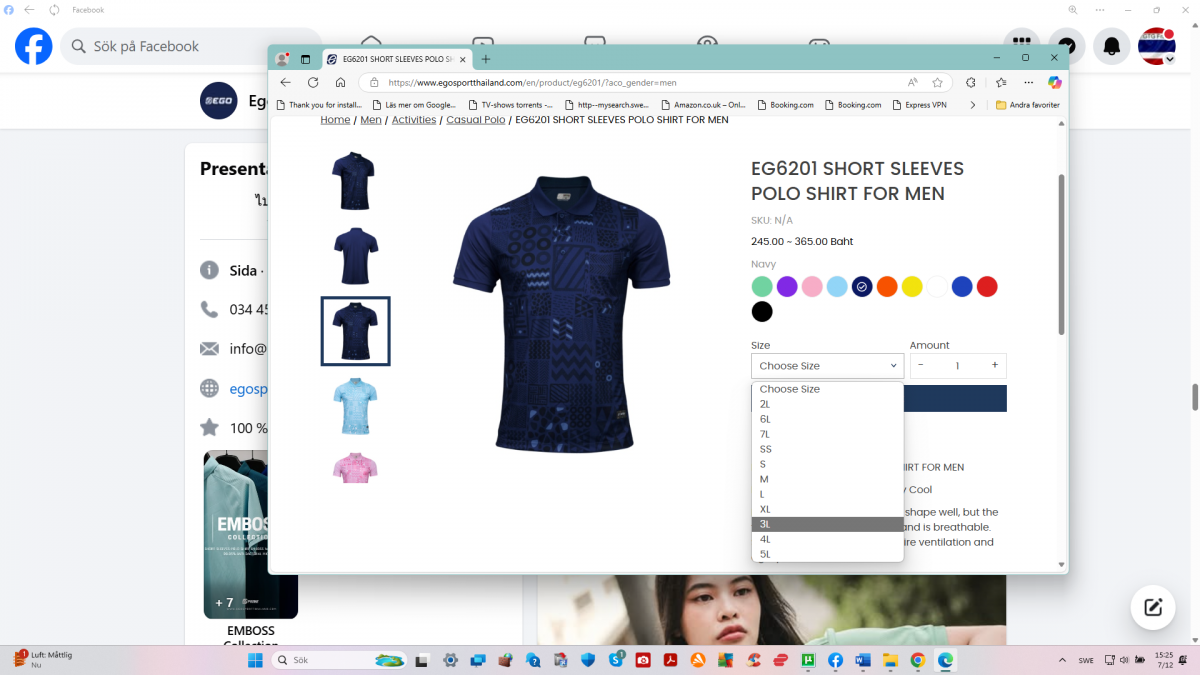Add this page to favorites star

(938, 83)
